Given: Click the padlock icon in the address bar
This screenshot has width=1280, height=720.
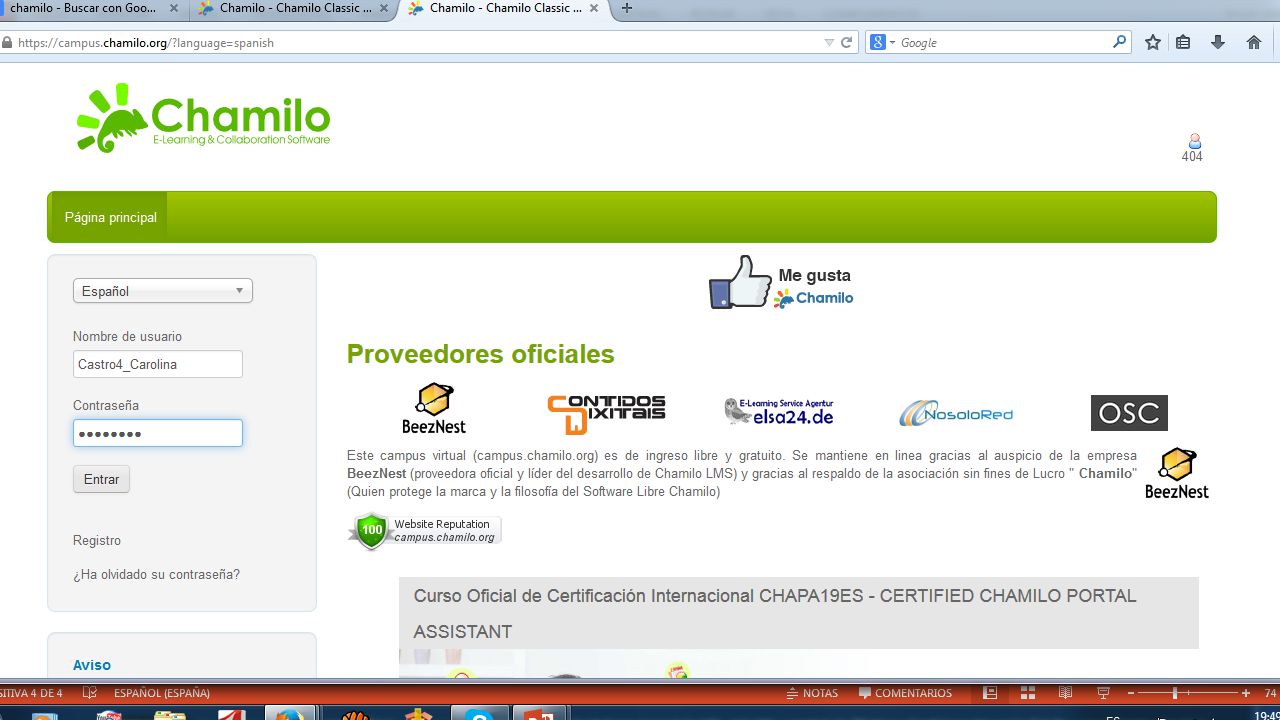Looking at the screenshot, I should [x=8, y=43].
